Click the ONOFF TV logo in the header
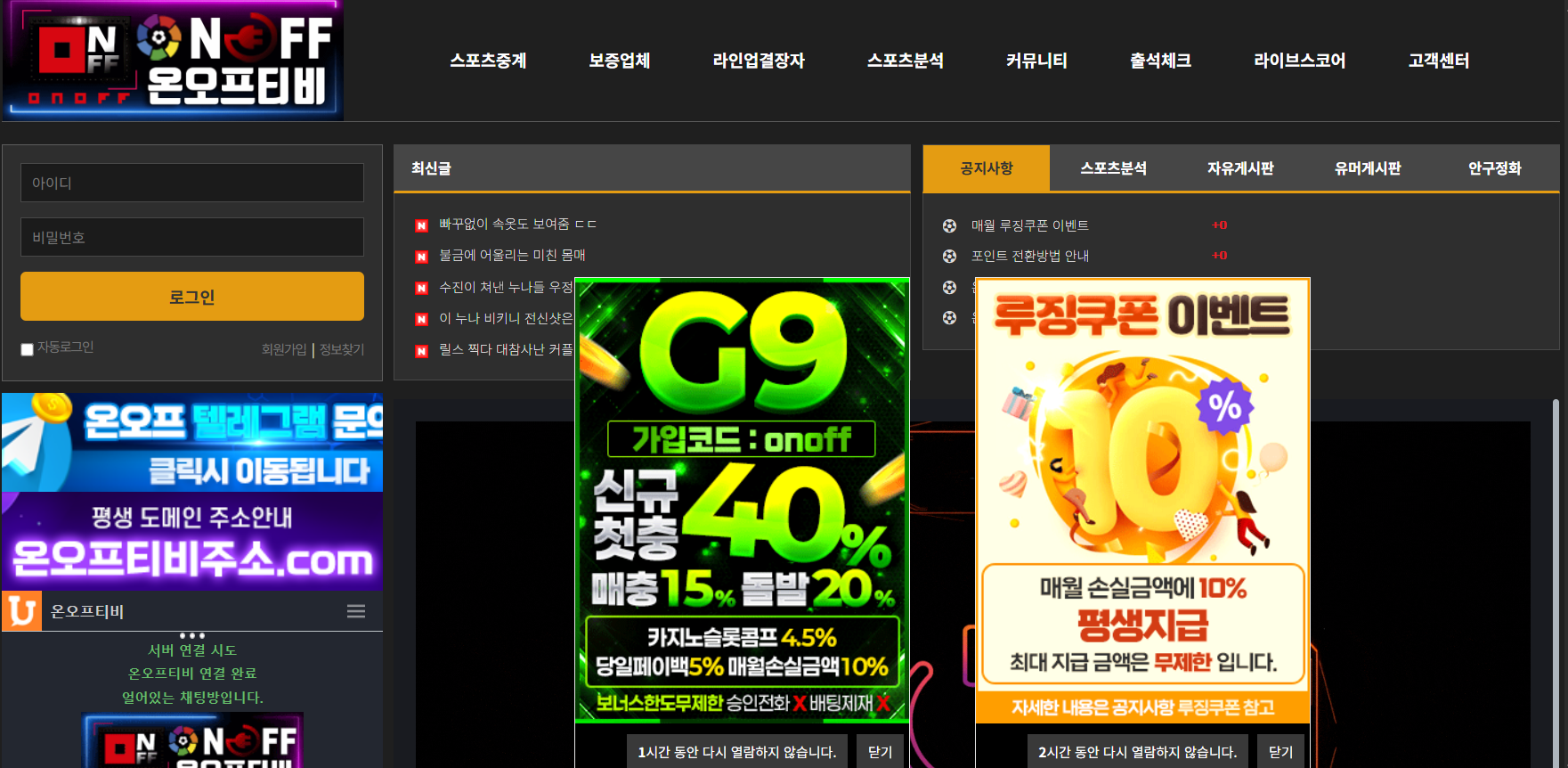Screen dimensions: 1568x768 [x=173, y=61]
